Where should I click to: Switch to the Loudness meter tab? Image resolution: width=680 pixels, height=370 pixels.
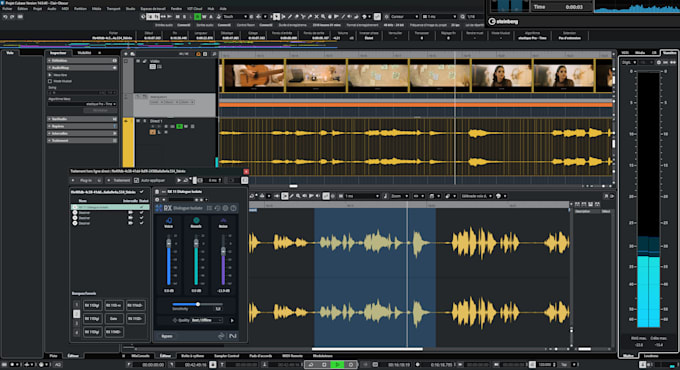(x=651, y=356)
